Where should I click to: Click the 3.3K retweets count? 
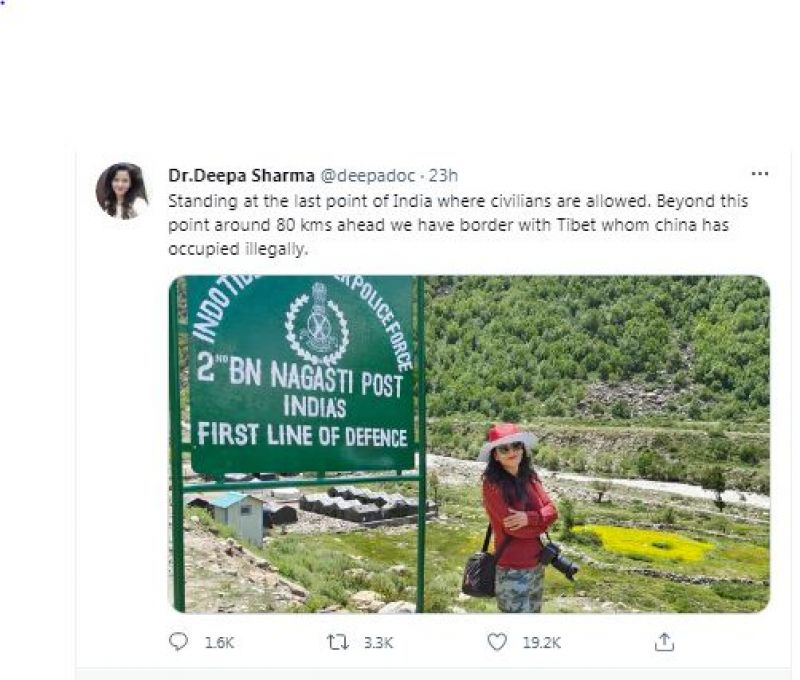click(377, 643)
